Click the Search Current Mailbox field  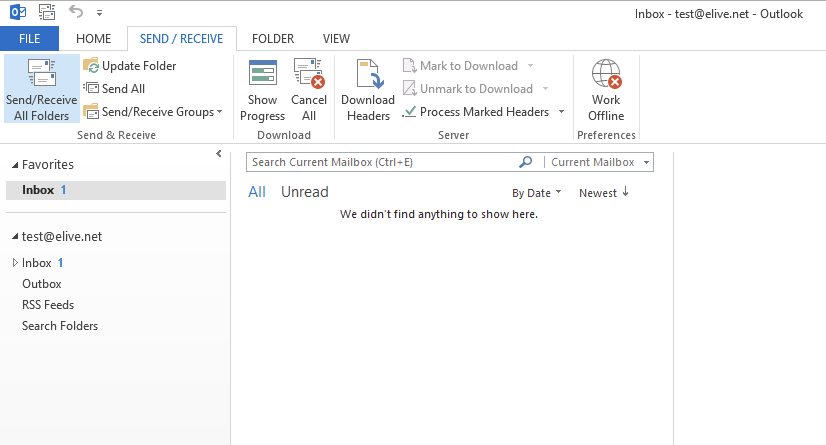pos(382,162)
